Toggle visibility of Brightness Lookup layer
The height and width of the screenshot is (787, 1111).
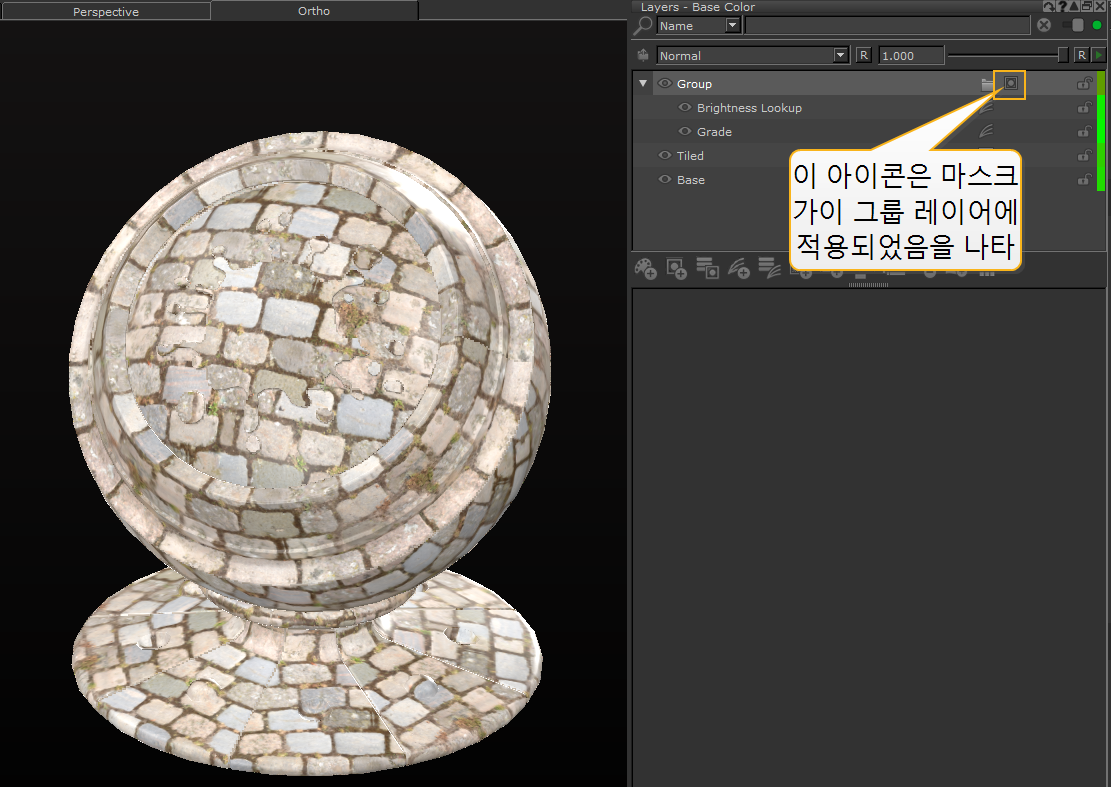(685, 108)
